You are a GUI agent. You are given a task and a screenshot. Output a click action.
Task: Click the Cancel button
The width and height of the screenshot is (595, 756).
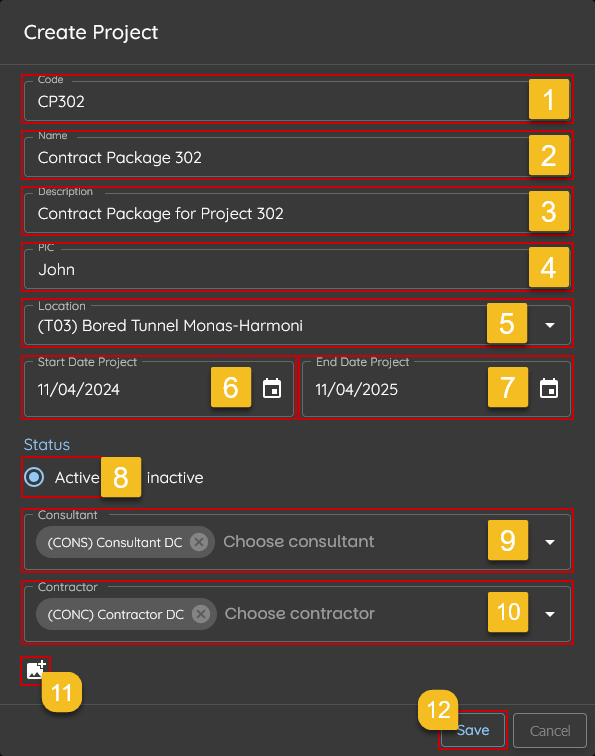(x=550, y=730)
